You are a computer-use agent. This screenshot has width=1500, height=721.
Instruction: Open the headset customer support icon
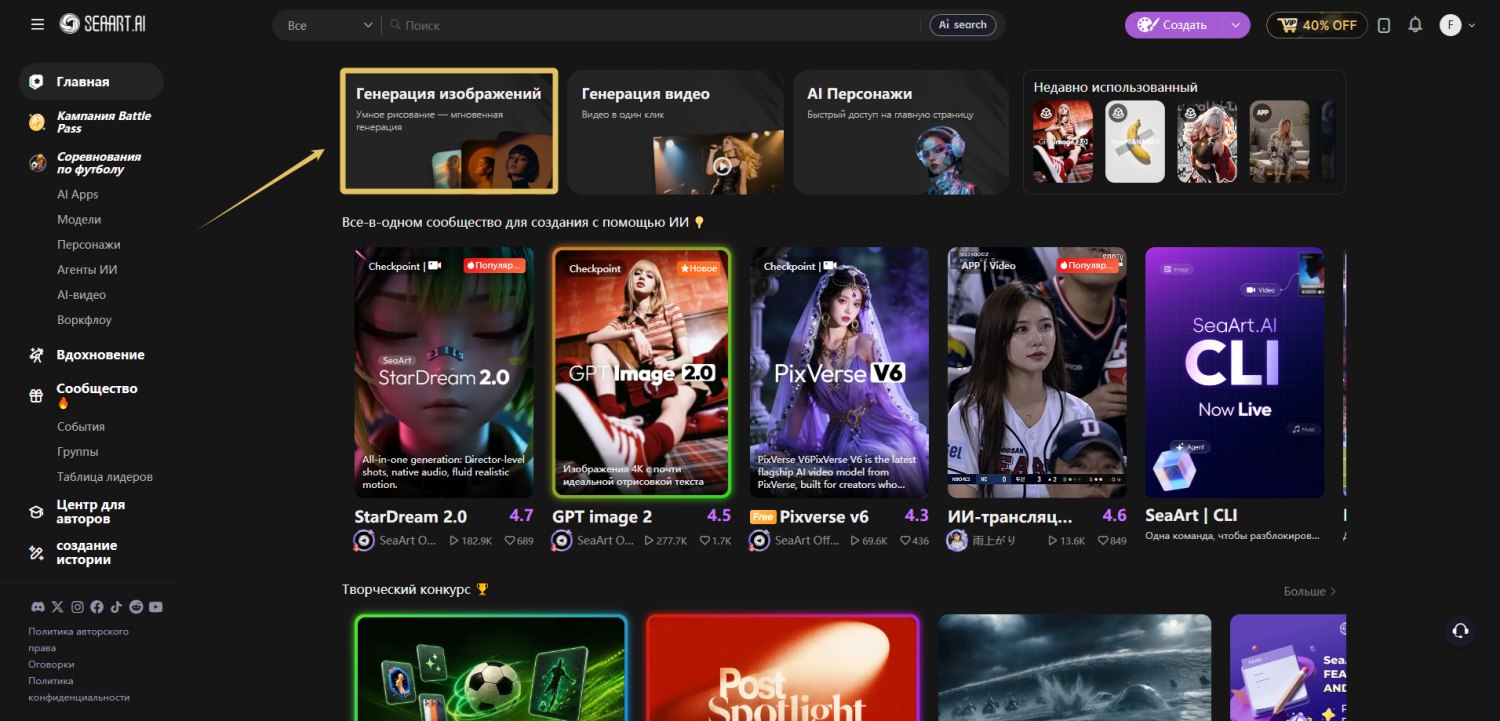click(x=1460, y=630)
